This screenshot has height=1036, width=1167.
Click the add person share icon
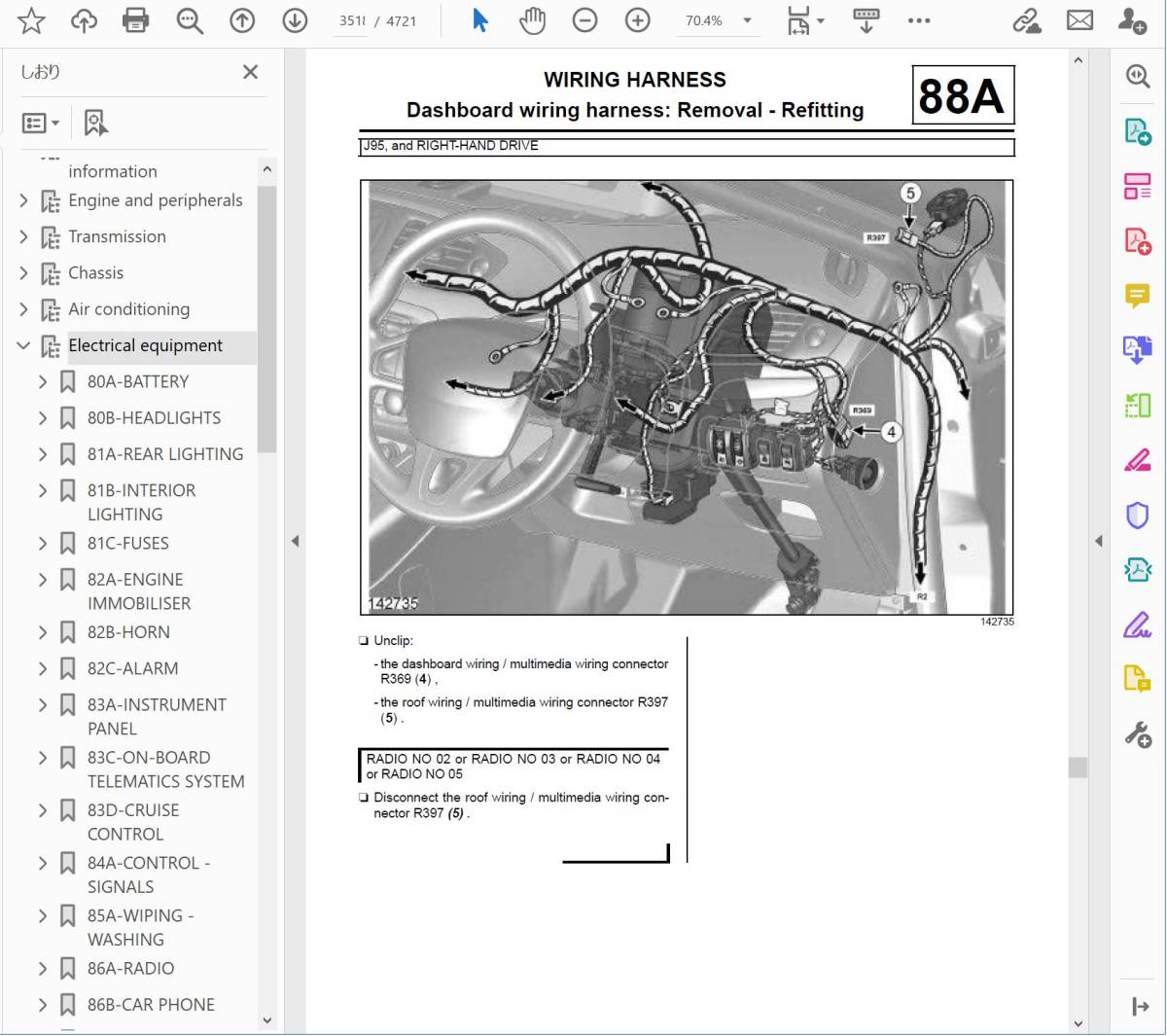point(1132,20)
